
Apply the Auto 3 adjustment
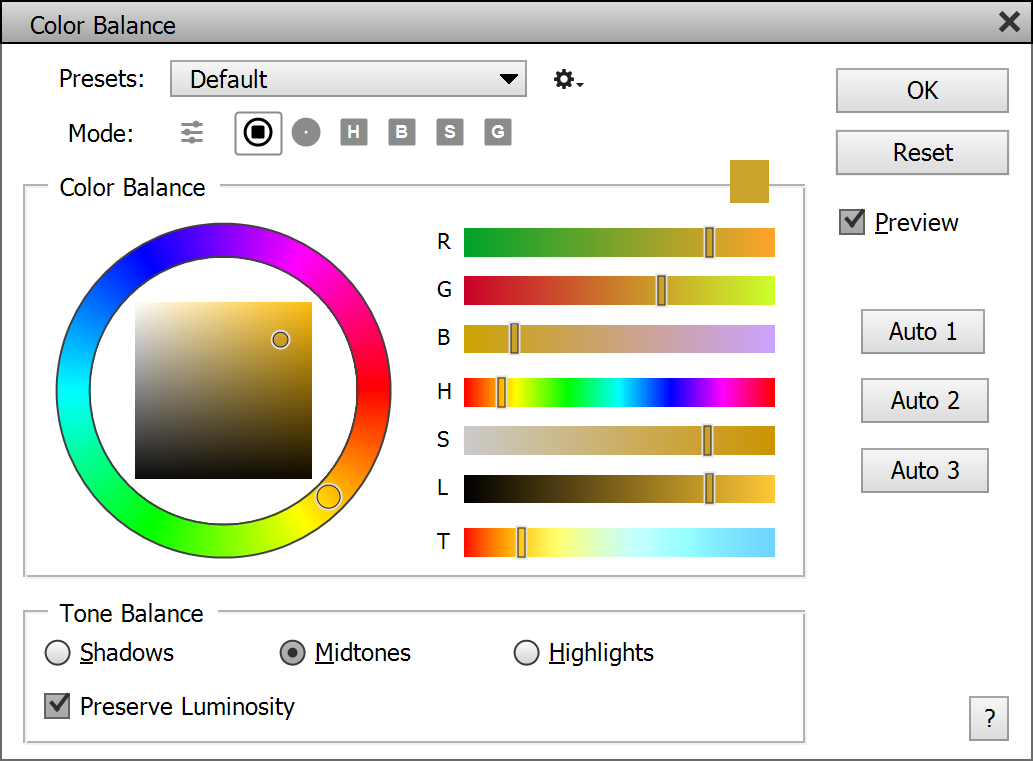coord(924,470)
